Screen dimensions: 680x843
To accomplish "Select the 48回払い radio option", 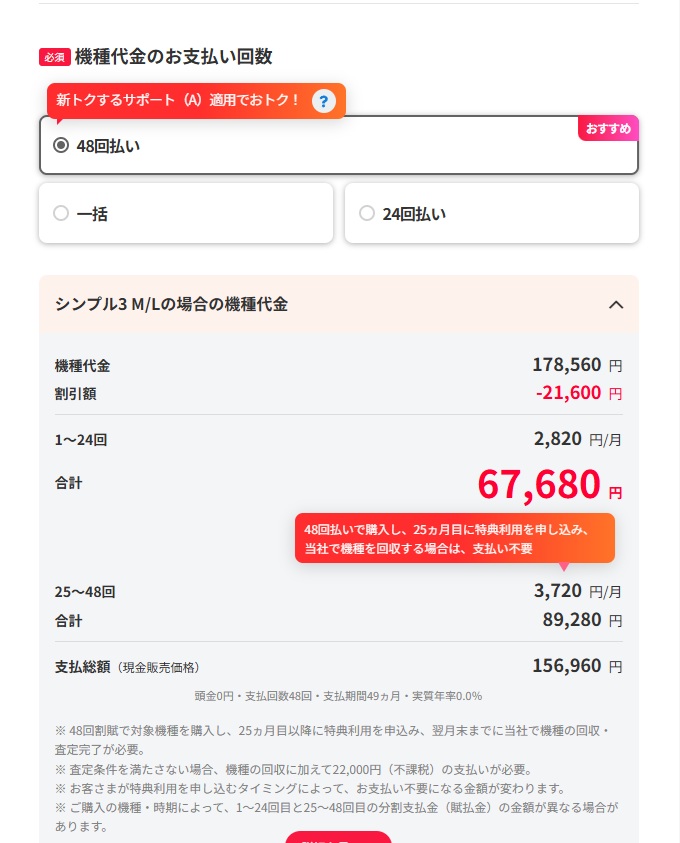I will click(61, 145).
